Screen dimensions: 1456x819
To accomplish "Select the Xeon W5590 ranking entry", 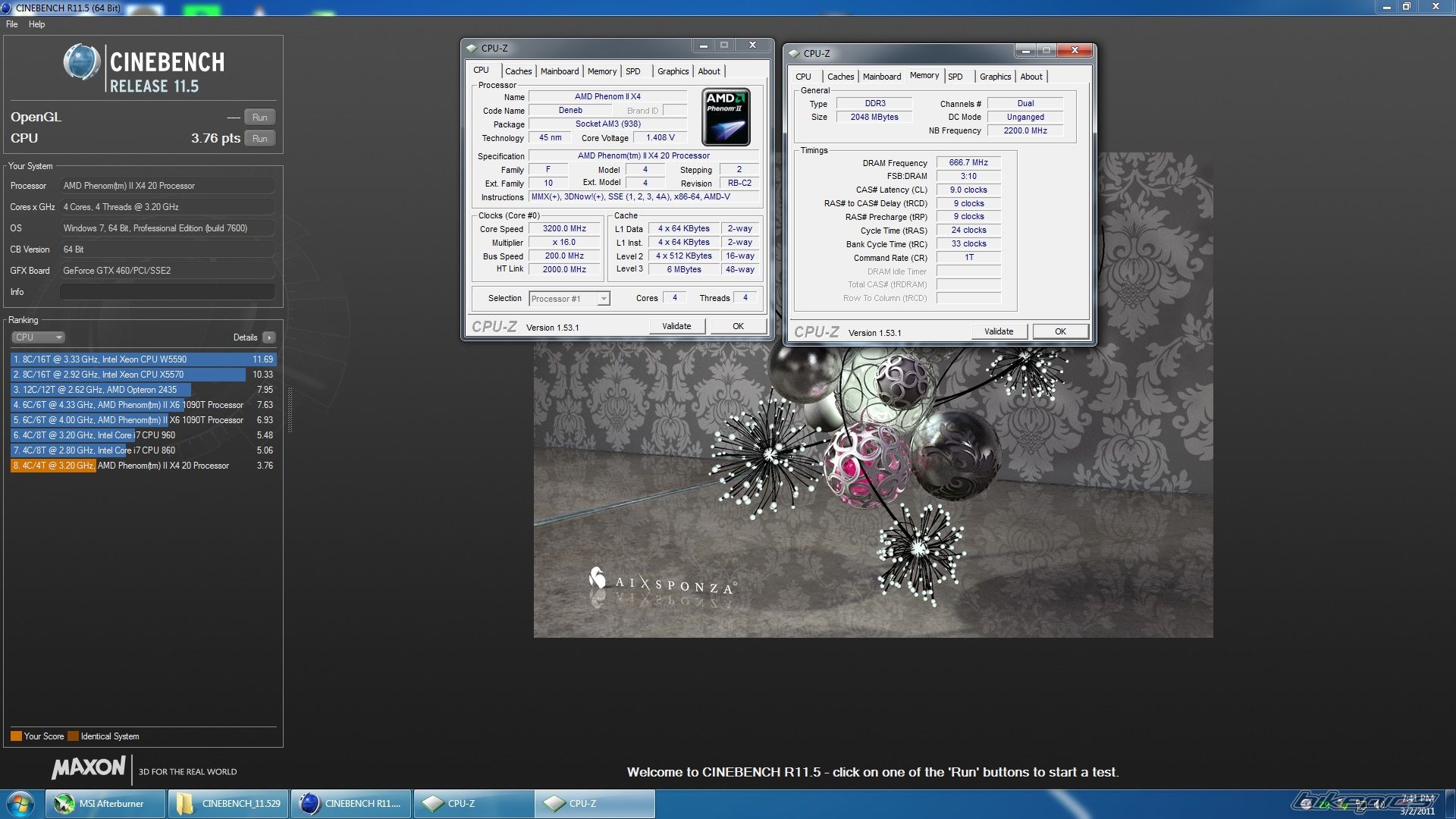I will [143, 359].
